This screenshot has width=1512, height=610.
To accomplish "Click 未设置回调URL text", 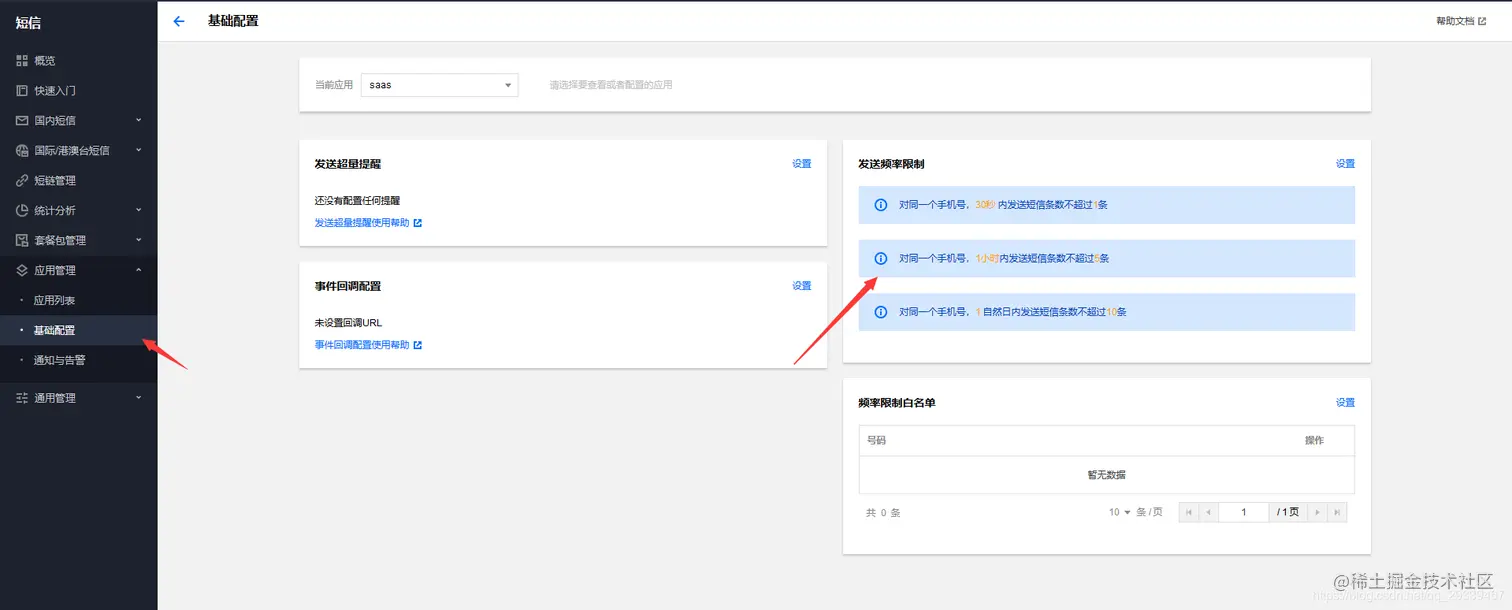I will pyautogui.click(x=348, y=323).
